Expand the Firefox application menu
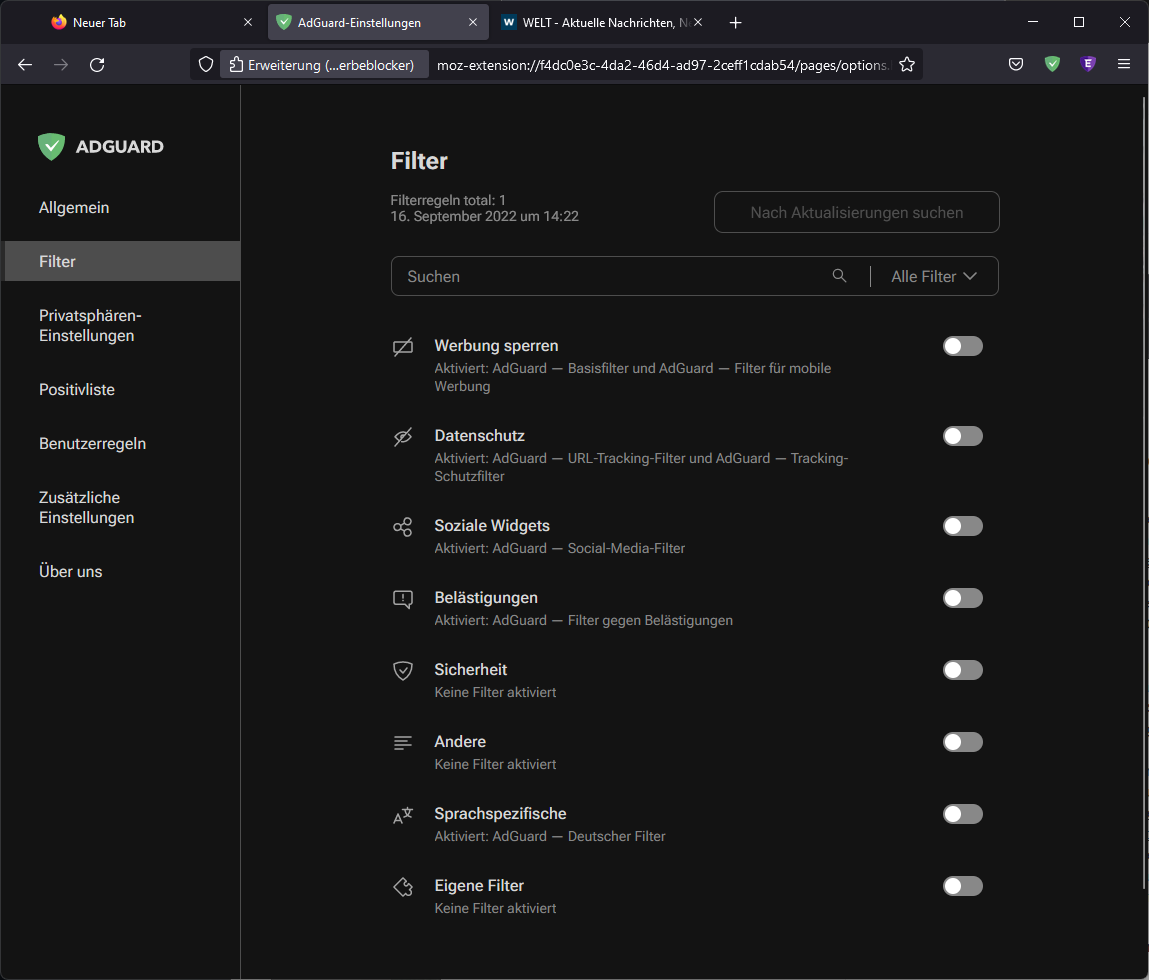 tap(1124, 64)
